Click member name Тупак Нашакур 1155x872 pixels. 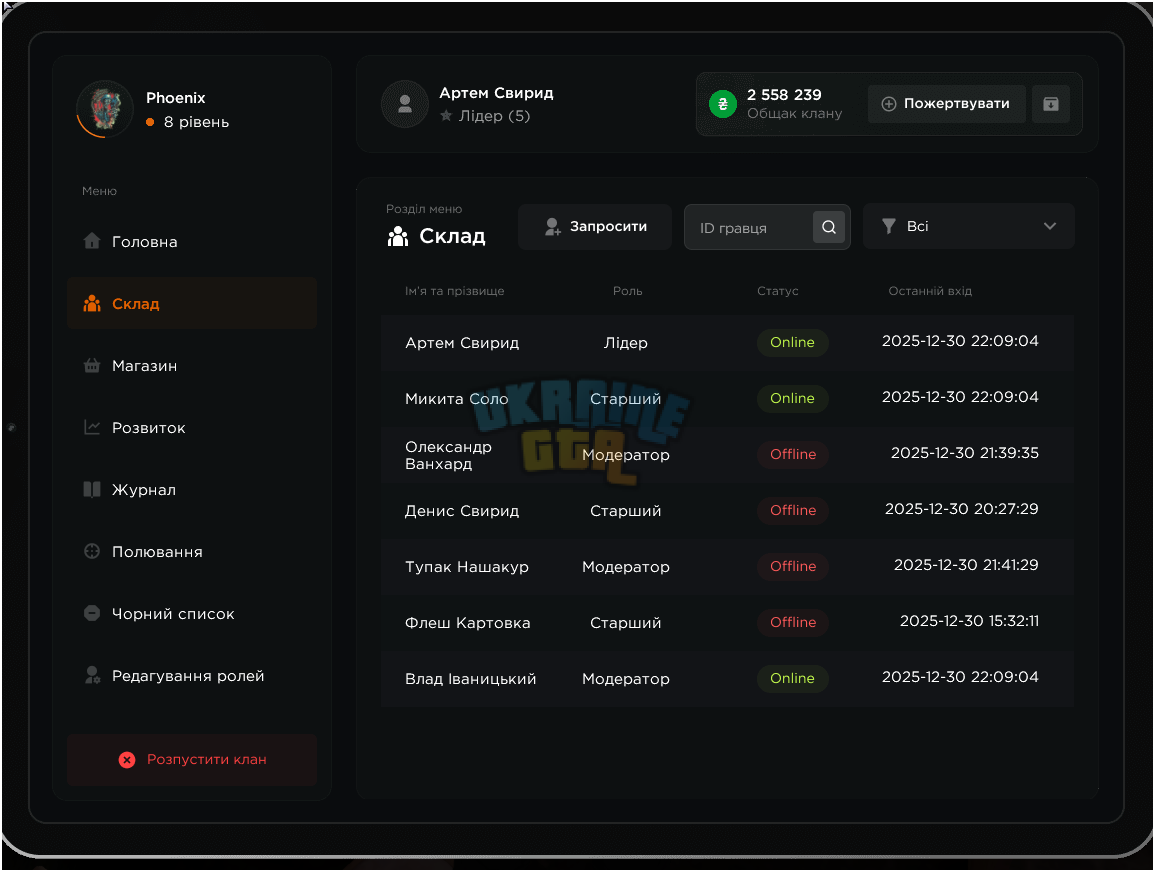[467, 567]
